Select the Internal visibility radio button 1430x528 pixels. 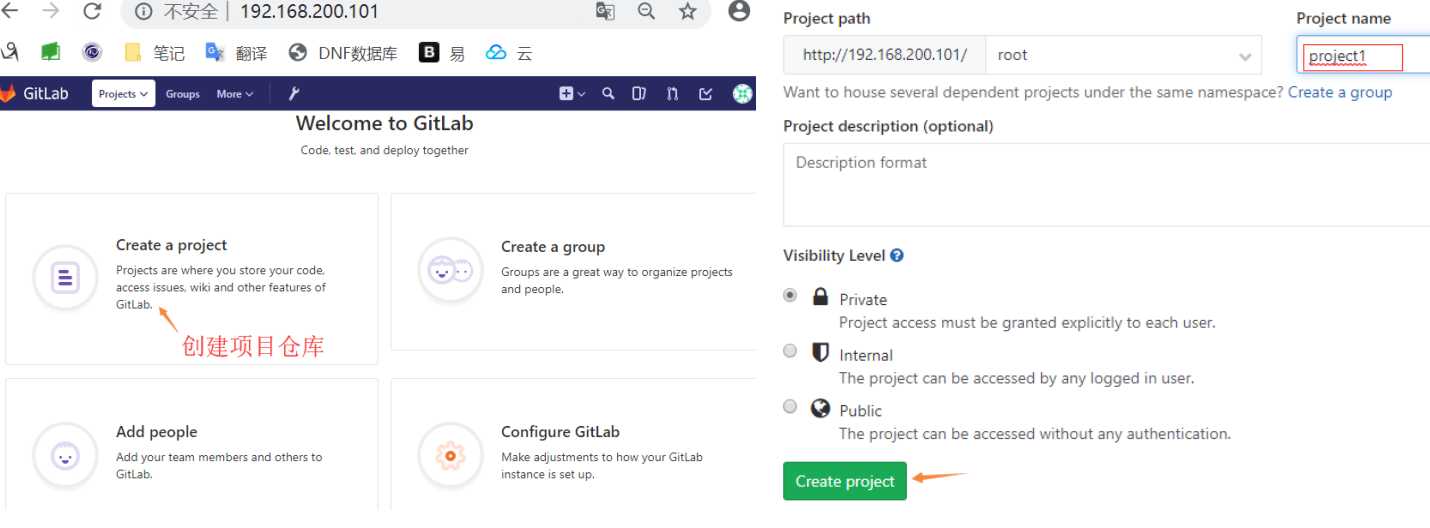(x=790, y=351)
